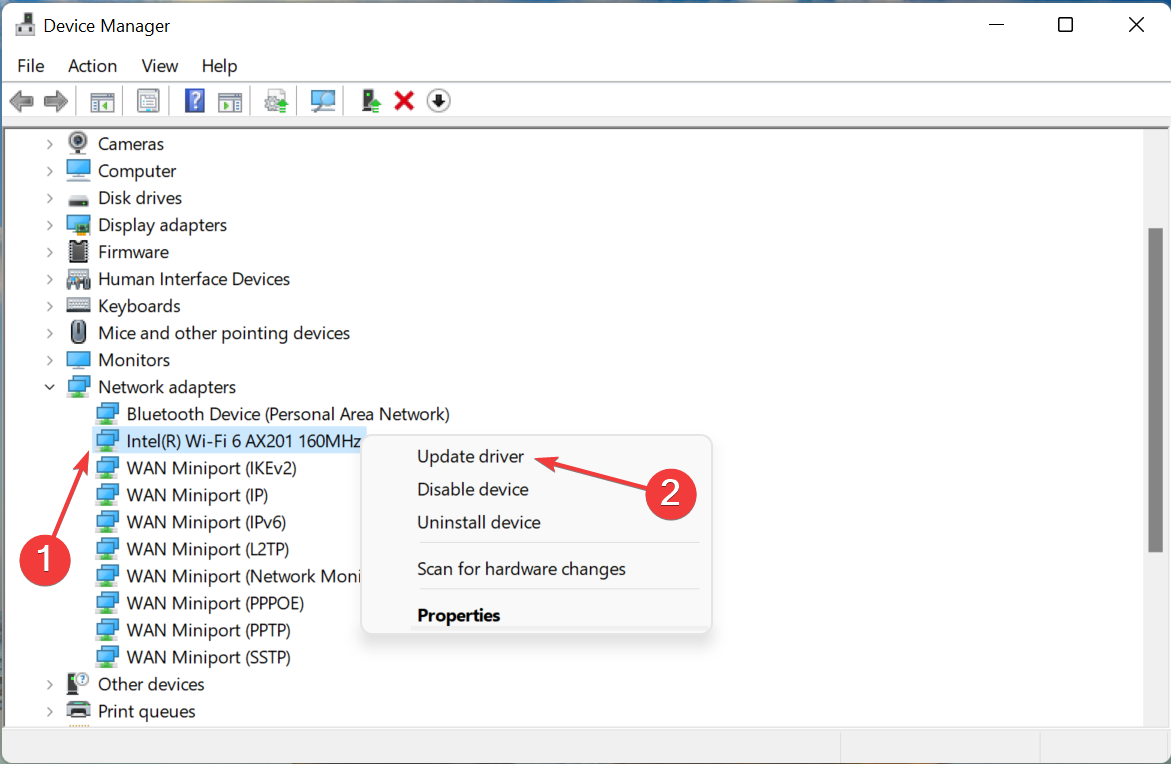
Task: Expand the Print queues category
Action: coord(49,711)
